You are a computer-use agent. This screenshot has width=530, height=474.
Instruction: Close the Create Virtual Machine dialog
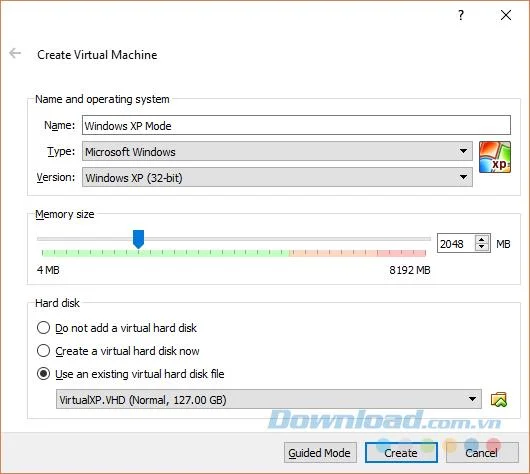click(506, 15)
